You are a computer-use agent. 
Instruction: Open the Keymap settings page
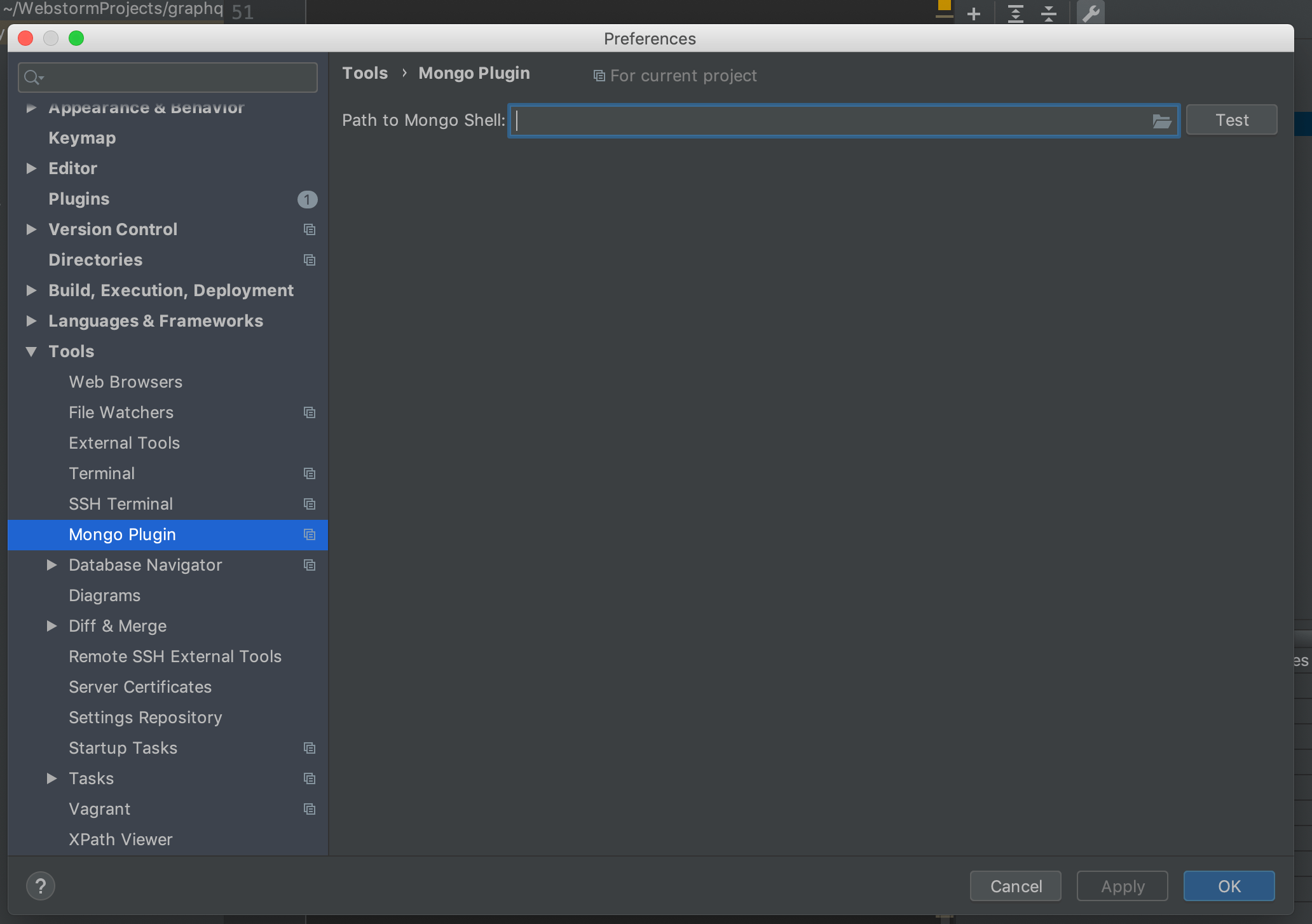coord(82,138)
